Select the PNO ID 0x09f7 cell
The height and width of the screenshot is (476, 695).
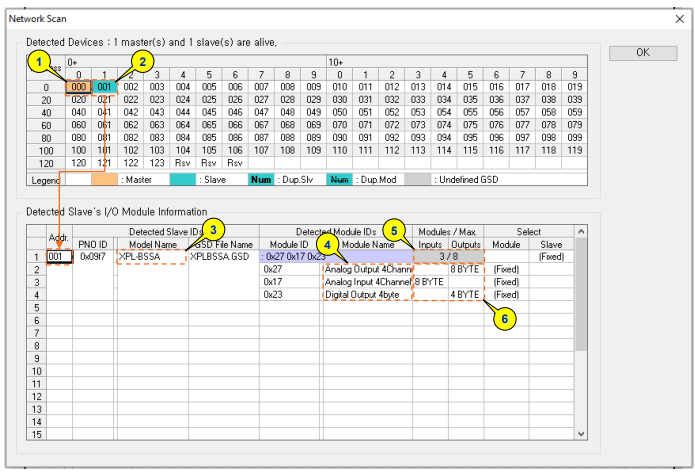tap(93, 256)
